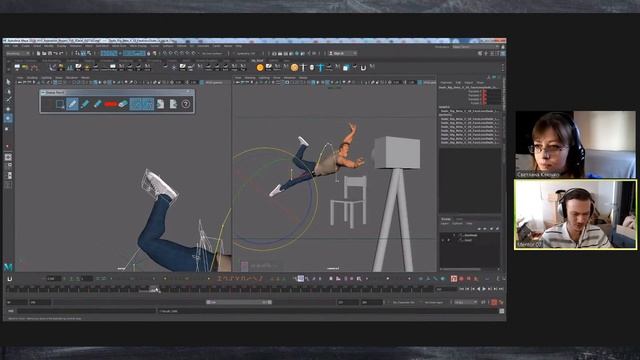The width and height of the screenshot is (640, 360).
Task: Open the Workspace selector dropdown
Action: tap(476, 47)
